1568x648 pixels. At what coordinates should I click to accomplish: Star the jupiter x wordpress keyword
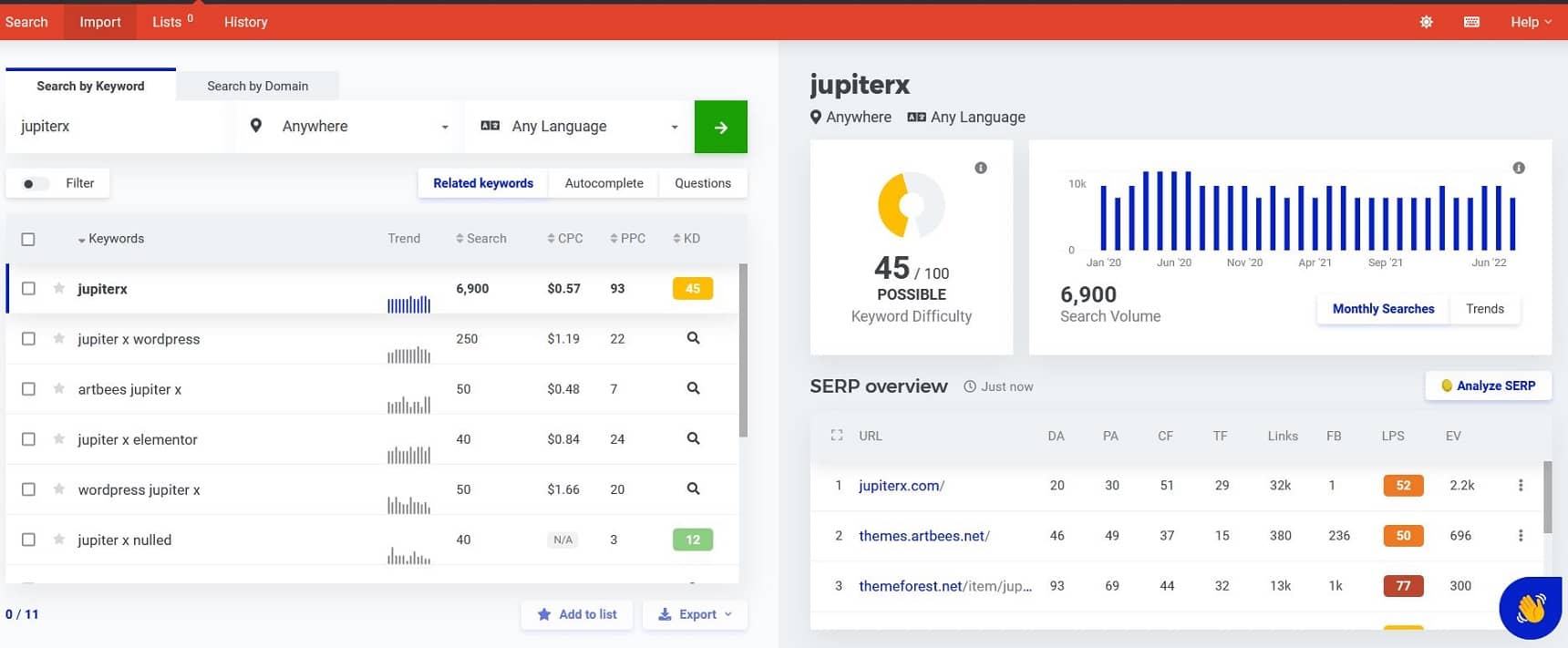(x=58, y=338)
